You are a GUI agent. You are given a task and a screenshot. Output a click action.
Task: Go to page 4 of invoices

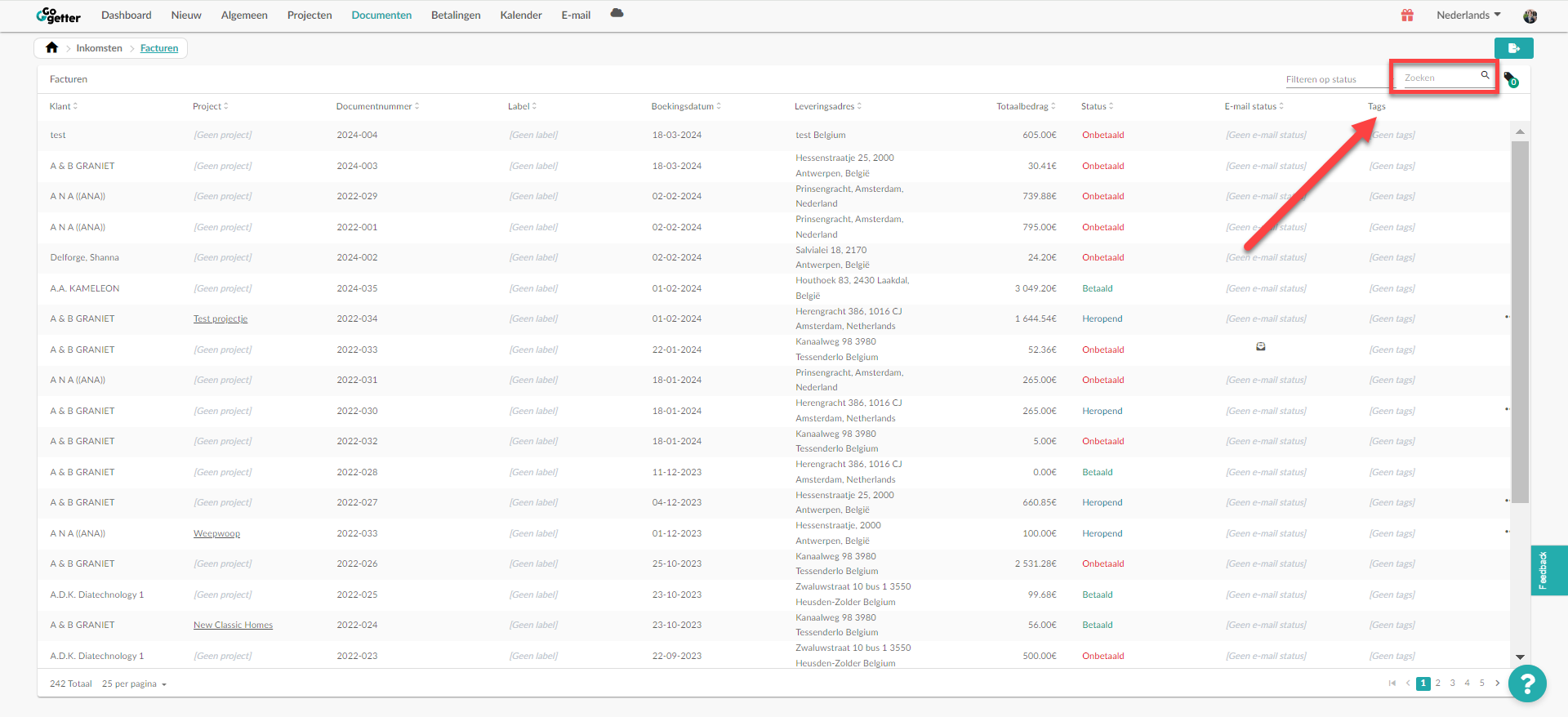coord(1468,684)
